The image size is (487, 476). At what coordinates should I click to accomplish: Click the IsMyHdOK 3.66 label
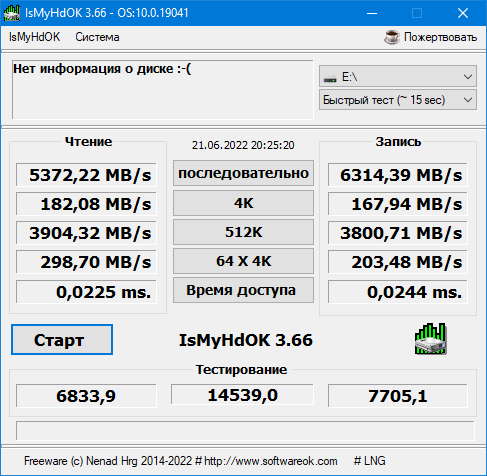coord(246,340)
